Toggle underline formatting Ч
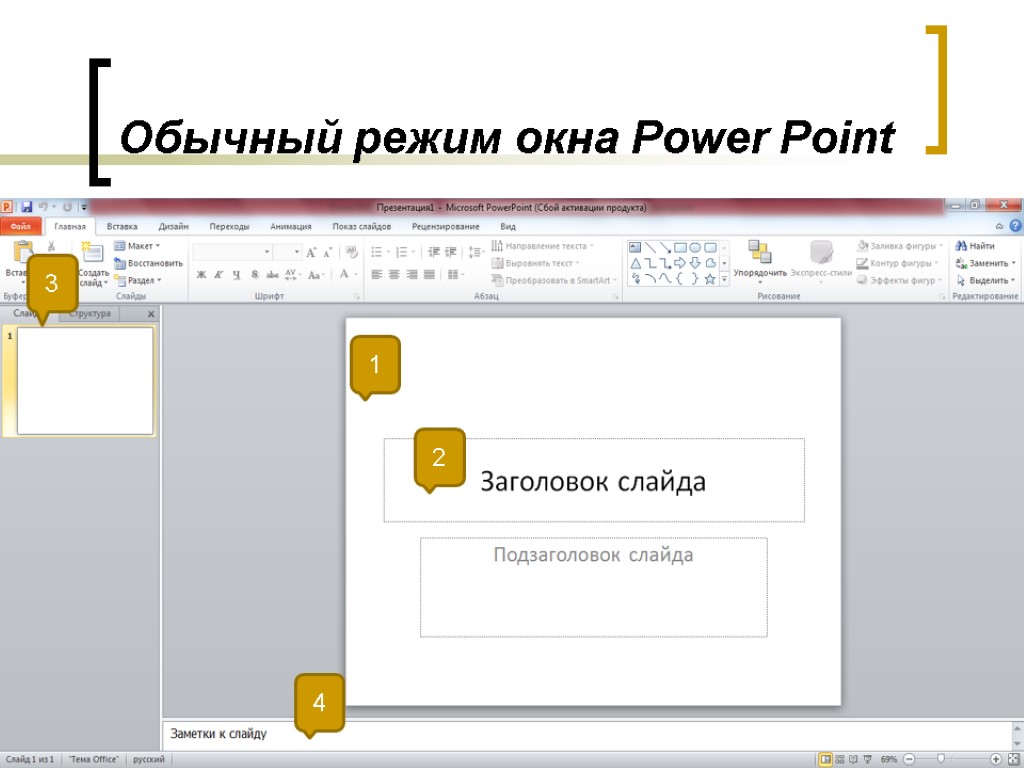This screenshot has width=1024, height=768. 236,275
